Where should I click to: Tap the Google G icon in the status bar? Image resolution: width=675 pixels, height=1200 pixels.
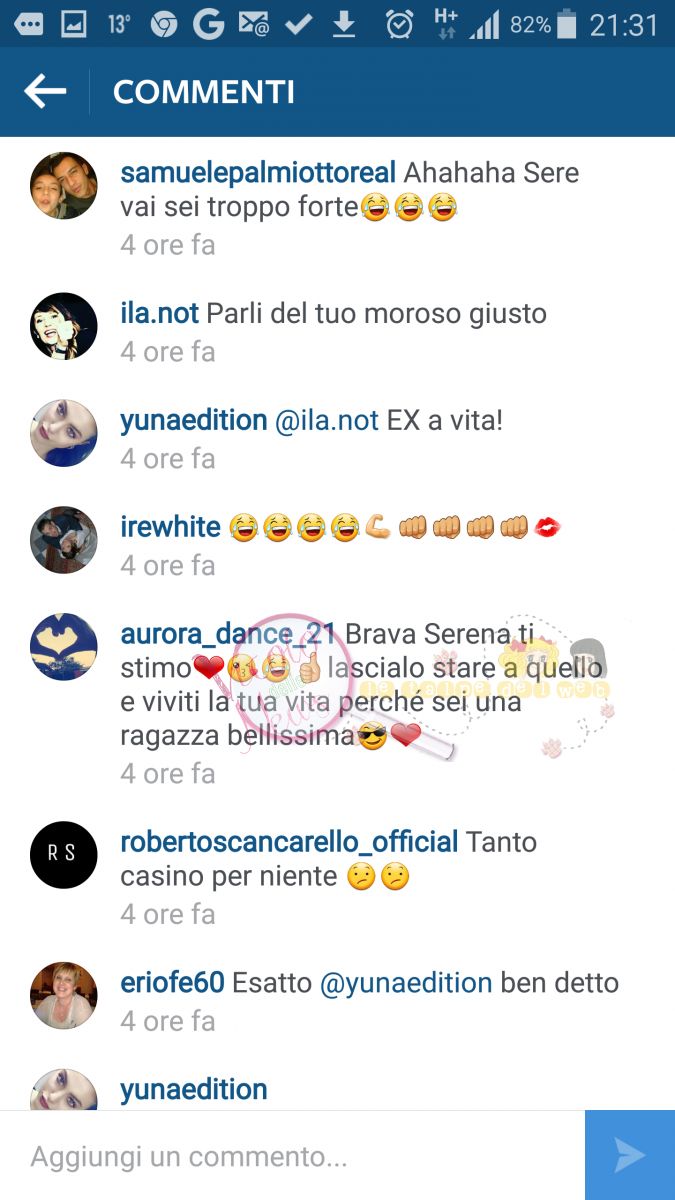[x=208, y=24]
